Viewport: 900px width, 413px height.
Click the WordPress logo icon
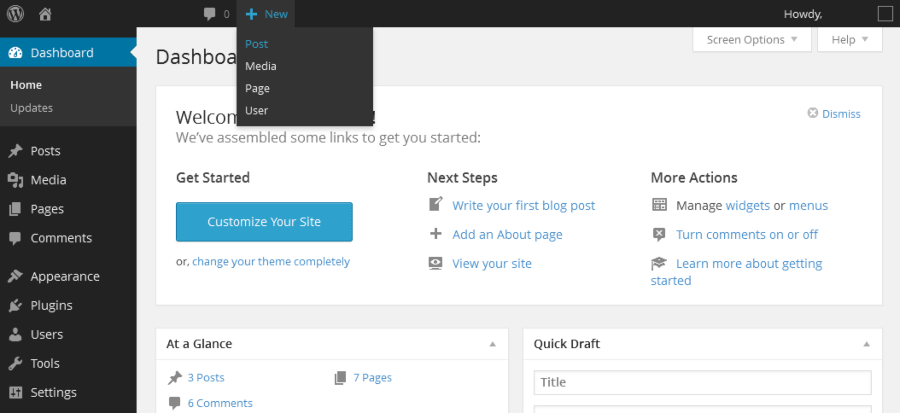tap(15, 14)
